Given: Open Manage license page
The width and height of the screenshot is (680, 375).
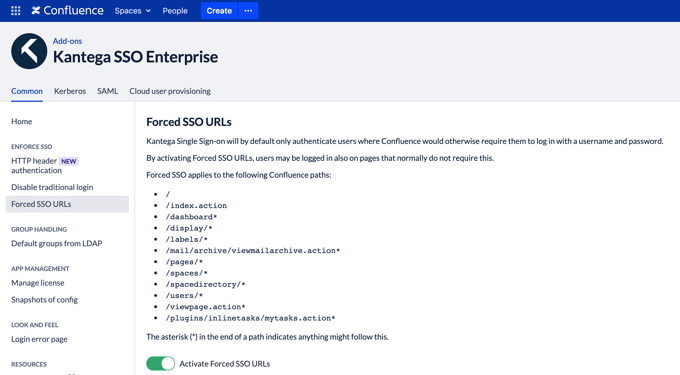Looking at the screenshot, I should point(38,283).
